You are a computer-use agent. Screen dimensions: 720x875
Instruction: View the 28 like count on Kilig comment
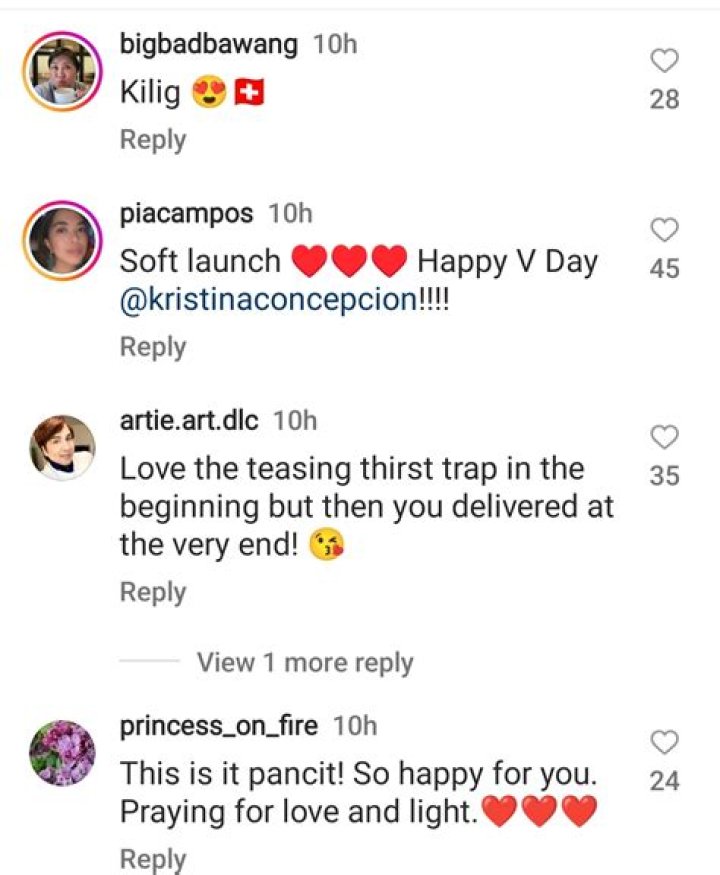coord(663,100)
